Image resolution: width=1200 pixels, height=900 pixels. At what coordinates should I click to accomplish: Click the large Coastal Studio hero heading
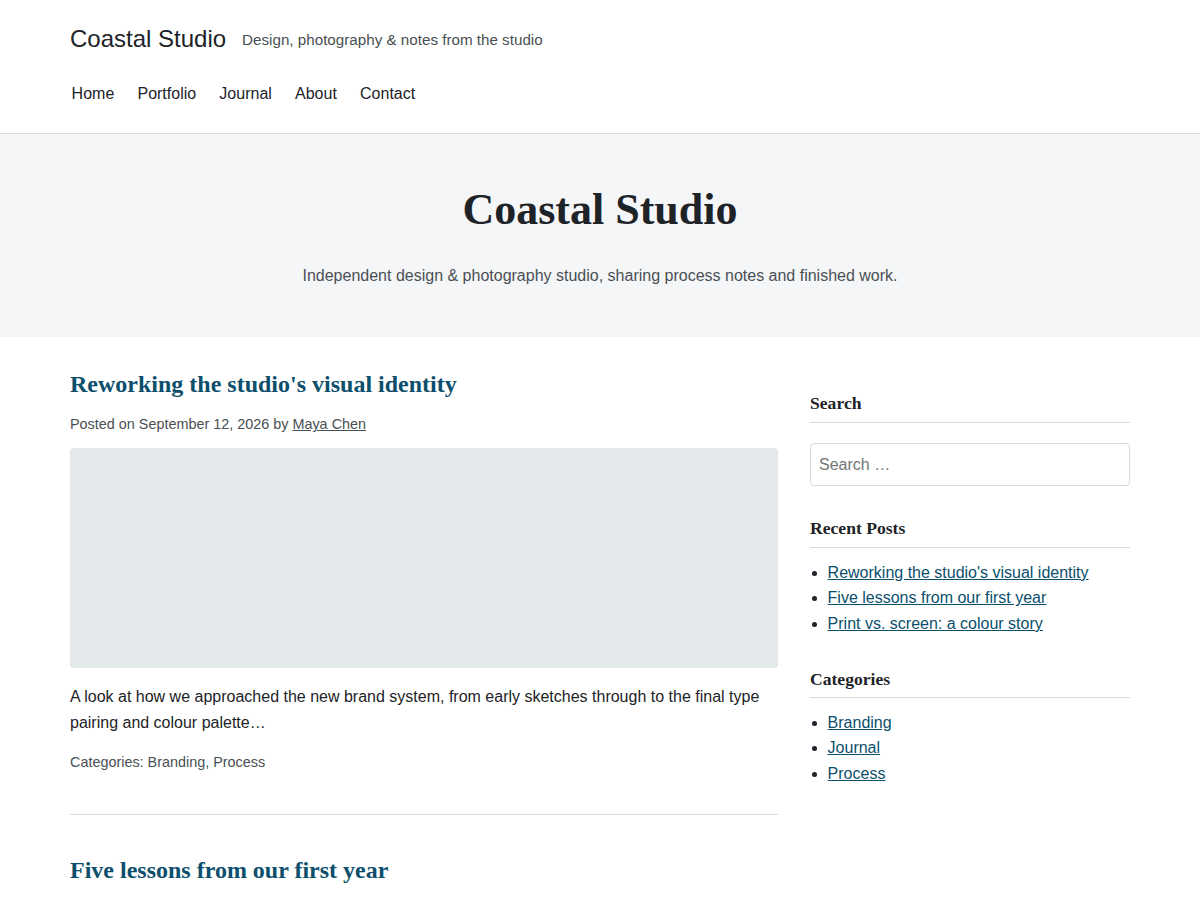click(600, 210)
